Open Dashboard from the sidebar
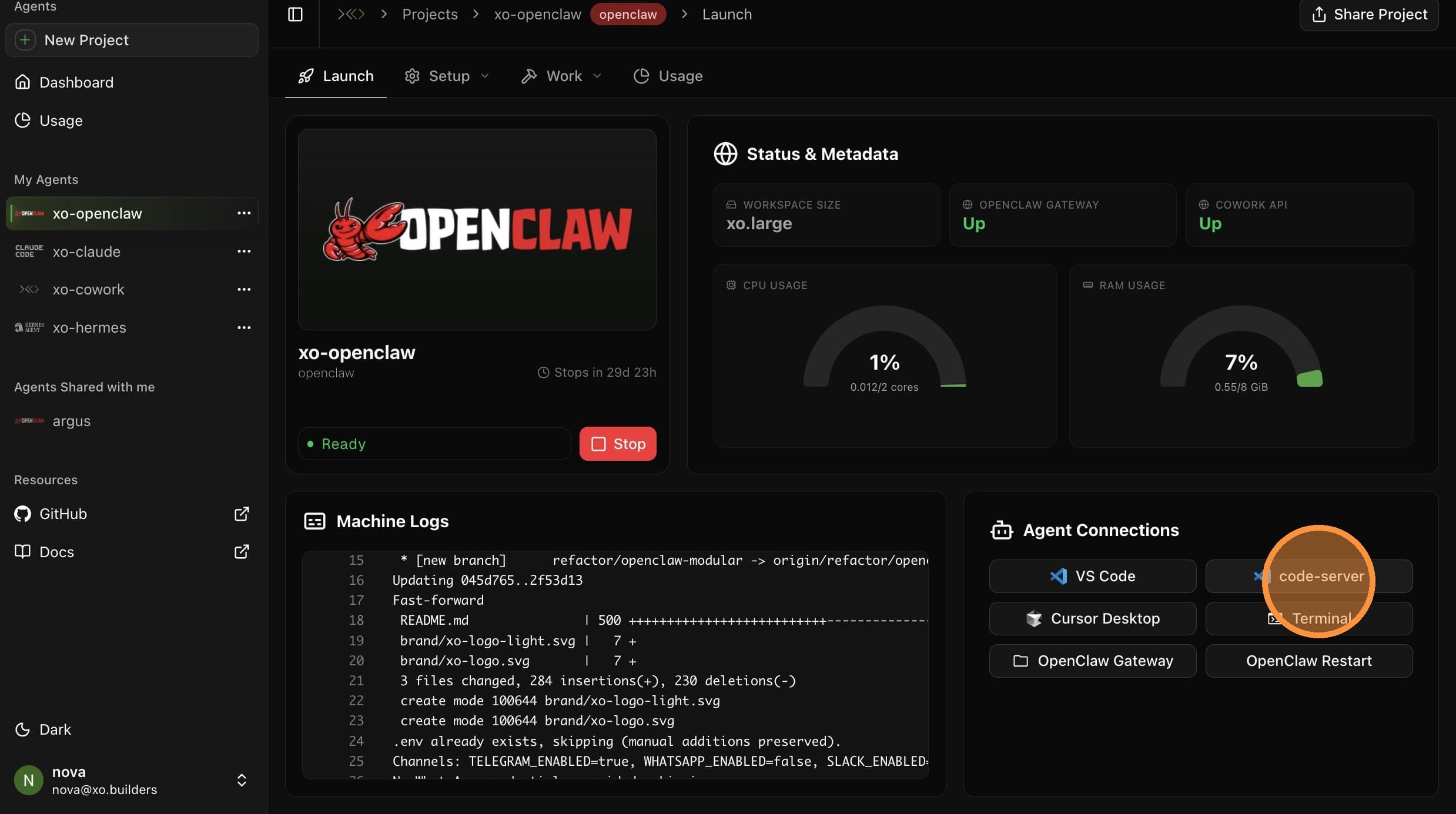The height and width of the screenshot is (814, 1456). click(x=132, y=82)
